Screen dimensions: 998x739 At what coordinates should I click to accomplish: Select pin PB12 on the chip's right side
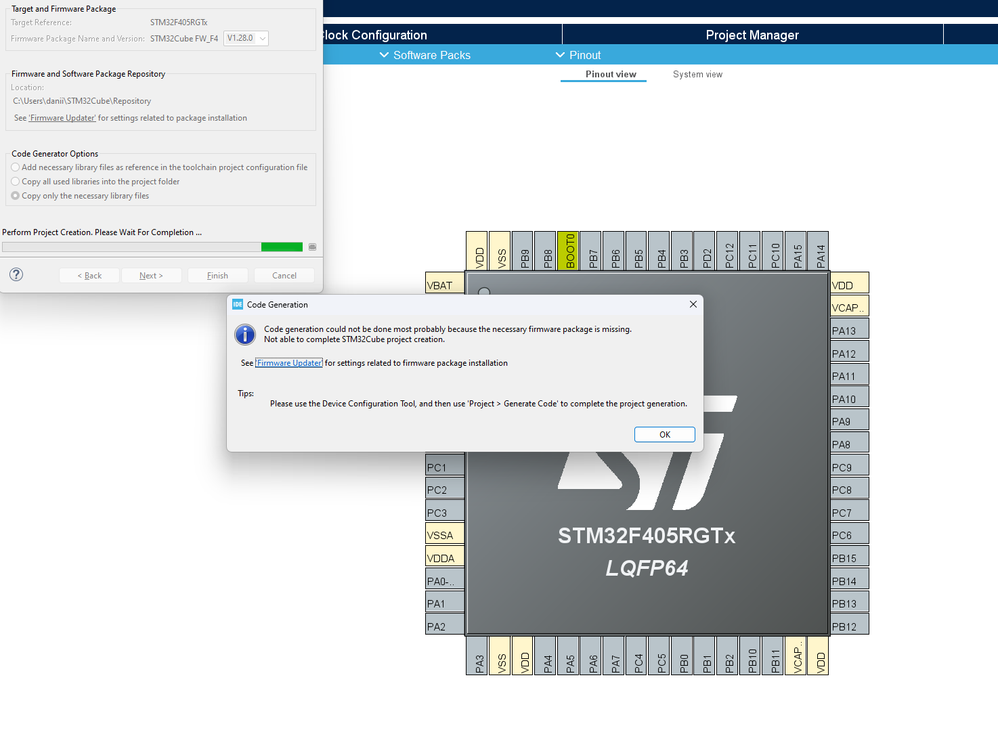click(x=850, y=626)
